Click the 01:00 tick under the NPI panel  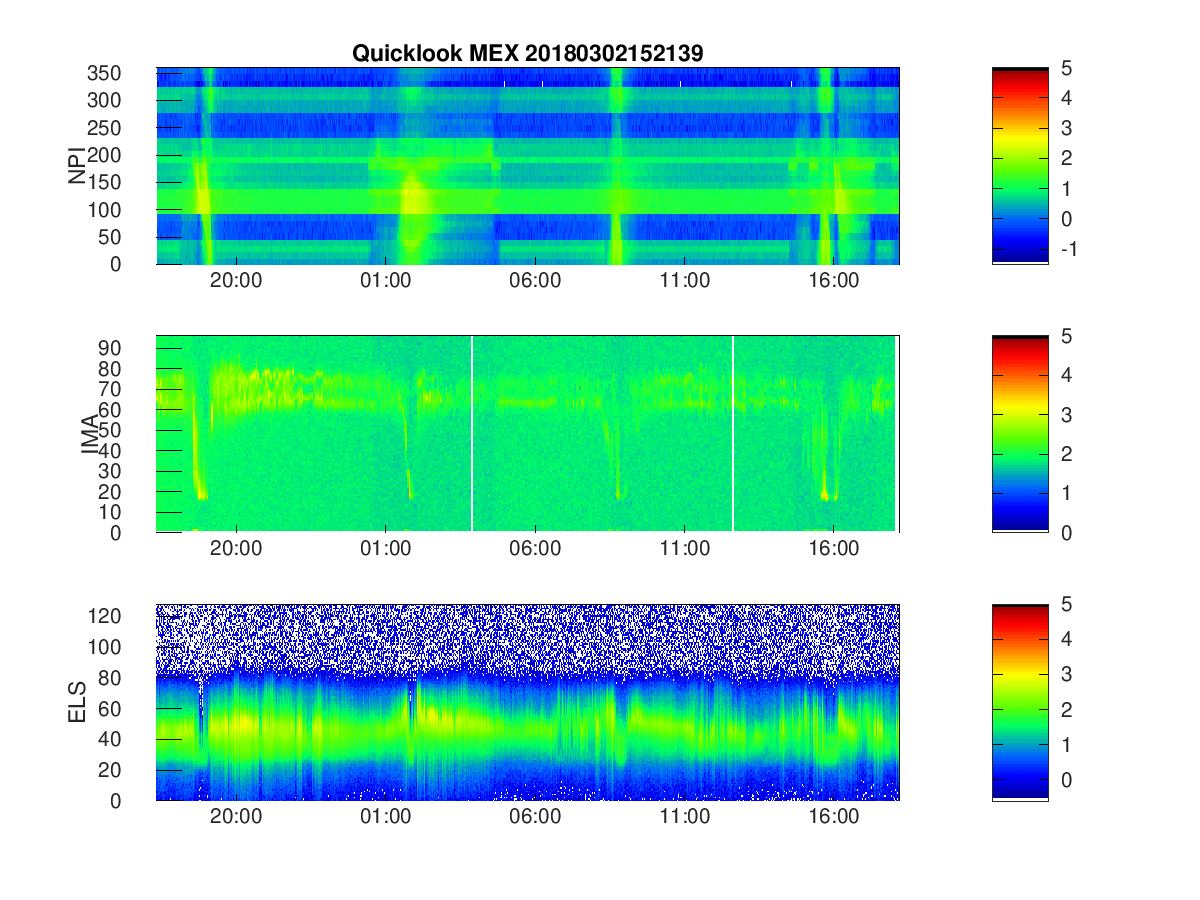tap(385, 281)
